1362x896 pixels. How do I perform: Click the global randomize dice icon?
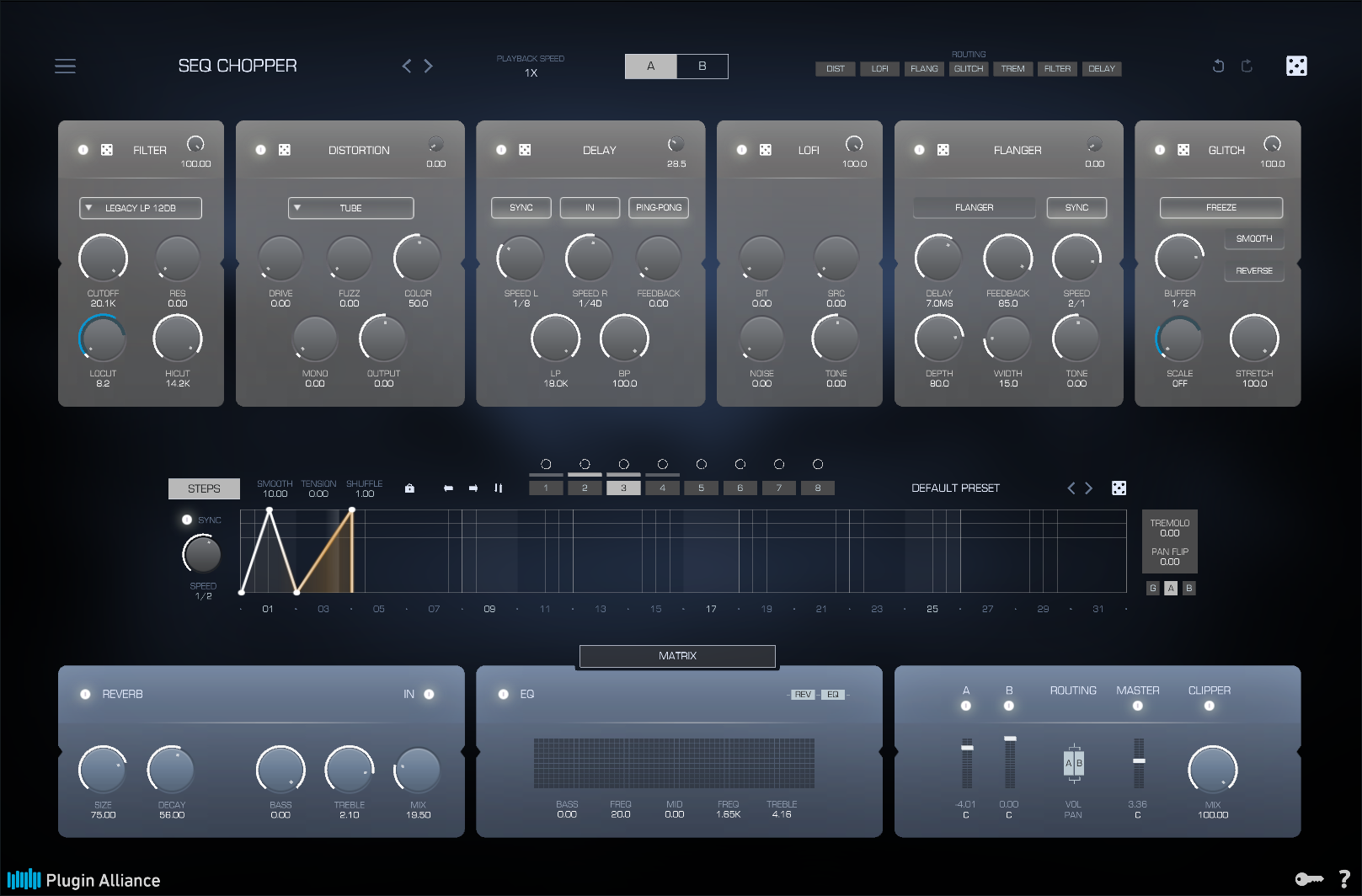click(1296, 66)
